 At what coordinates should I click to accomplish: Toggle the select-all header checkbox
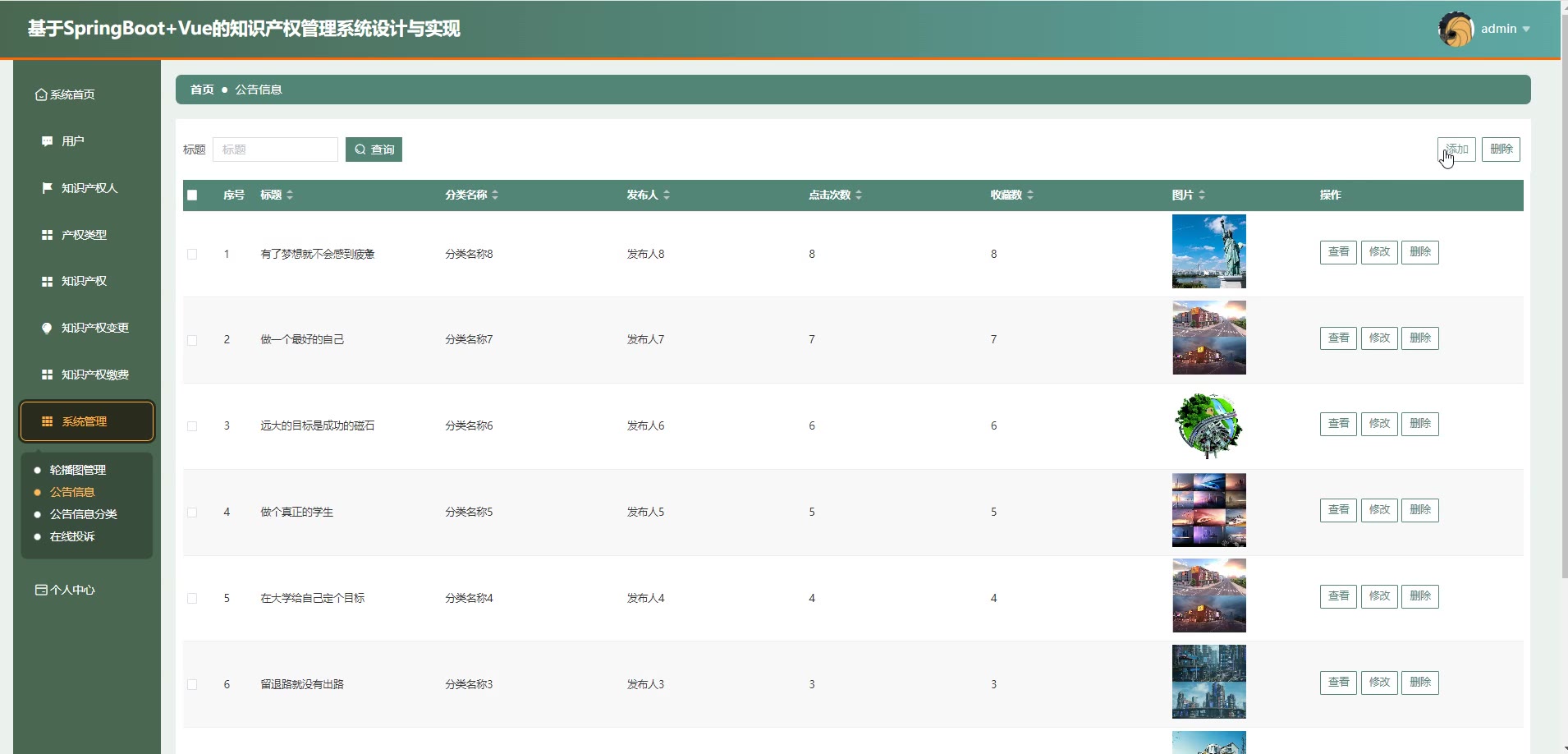pos(192,195)
